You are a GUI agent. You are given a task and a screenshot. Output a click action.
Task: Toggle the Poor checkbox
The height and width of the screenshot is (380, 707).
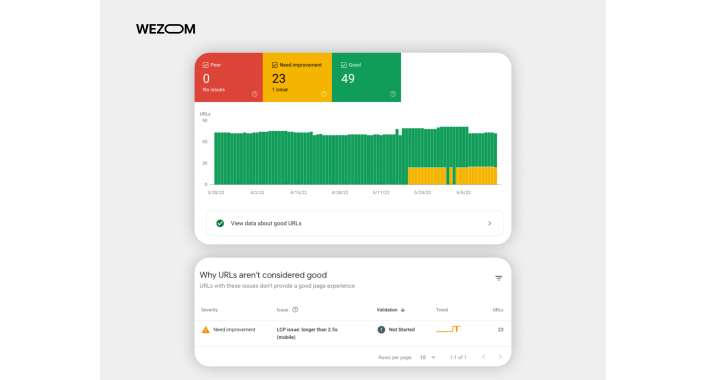coord(206,65)
